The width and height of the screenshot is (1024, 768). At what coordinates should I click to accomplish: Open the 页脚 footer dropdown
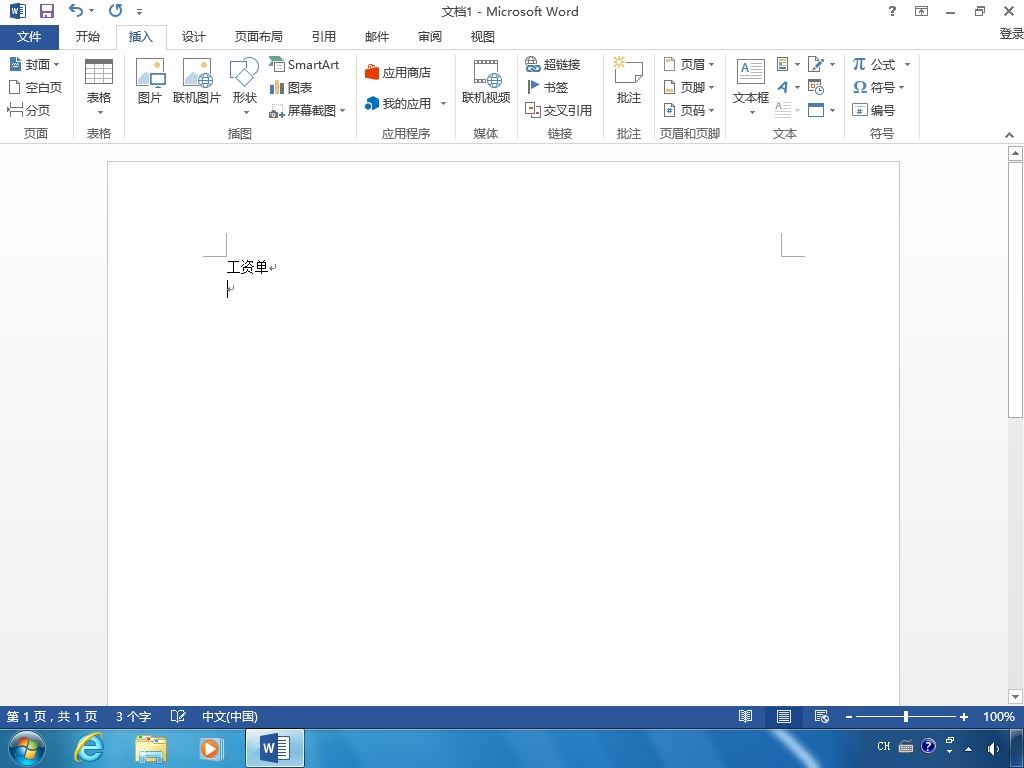[689, 87]
